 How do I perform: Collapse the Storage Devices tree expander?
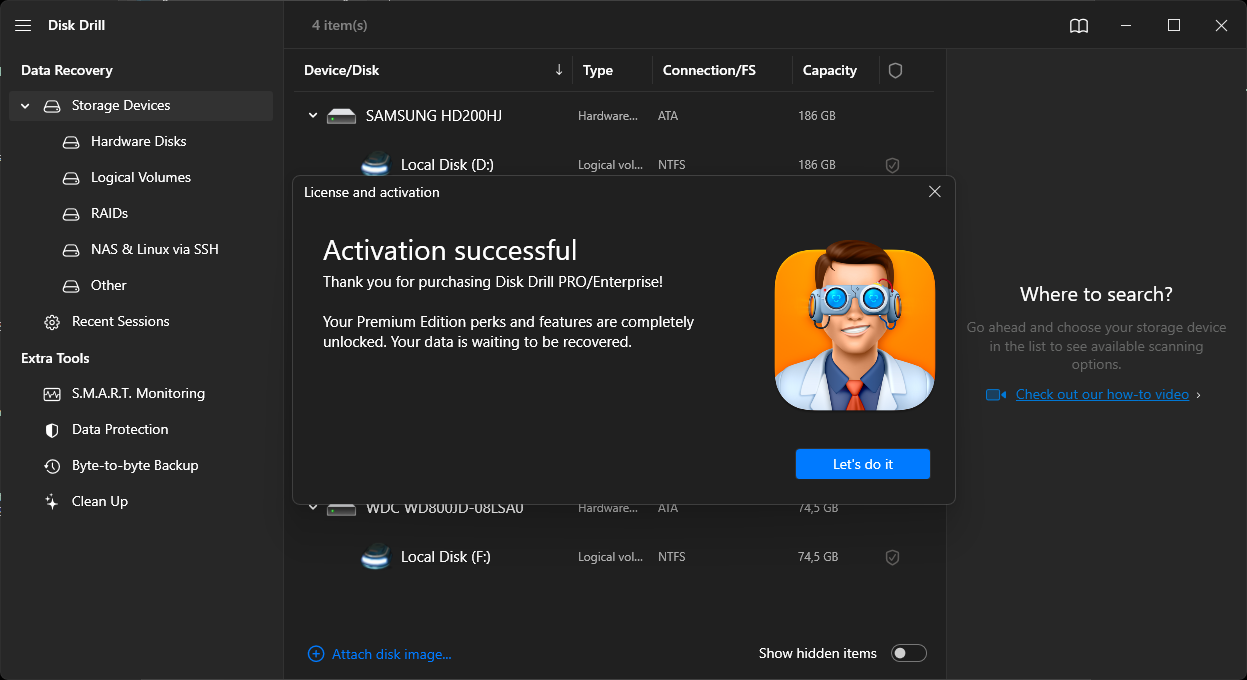pos(26,106)
